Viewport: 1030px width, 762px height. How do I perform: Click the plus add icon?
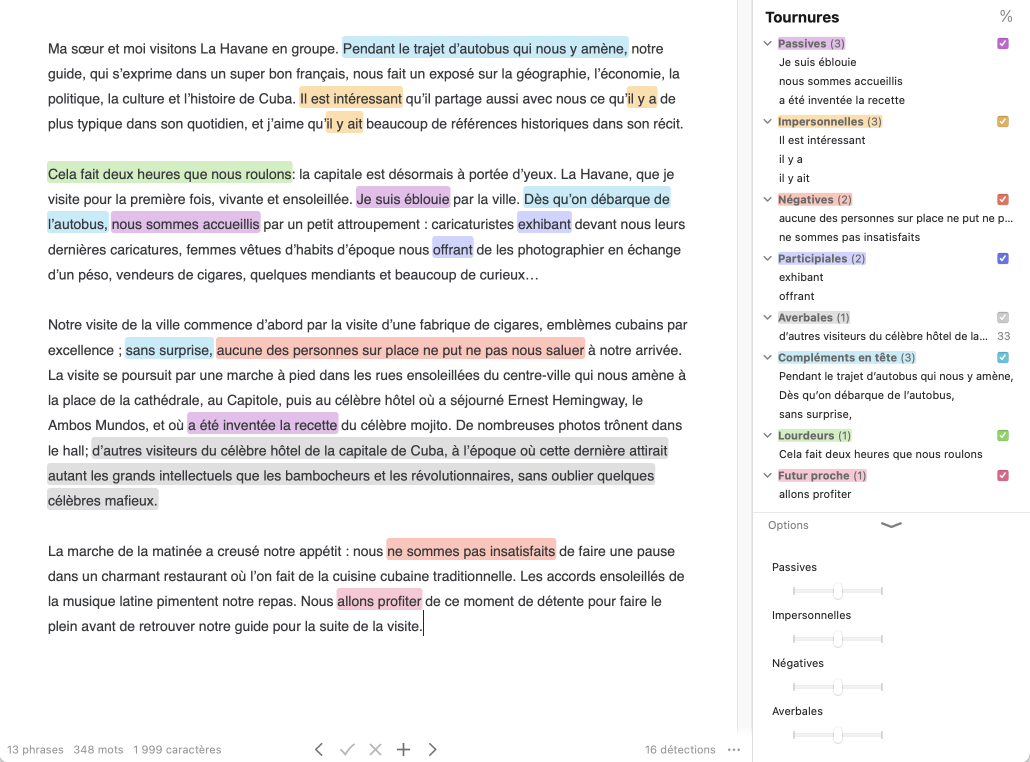tap(404, 749)
